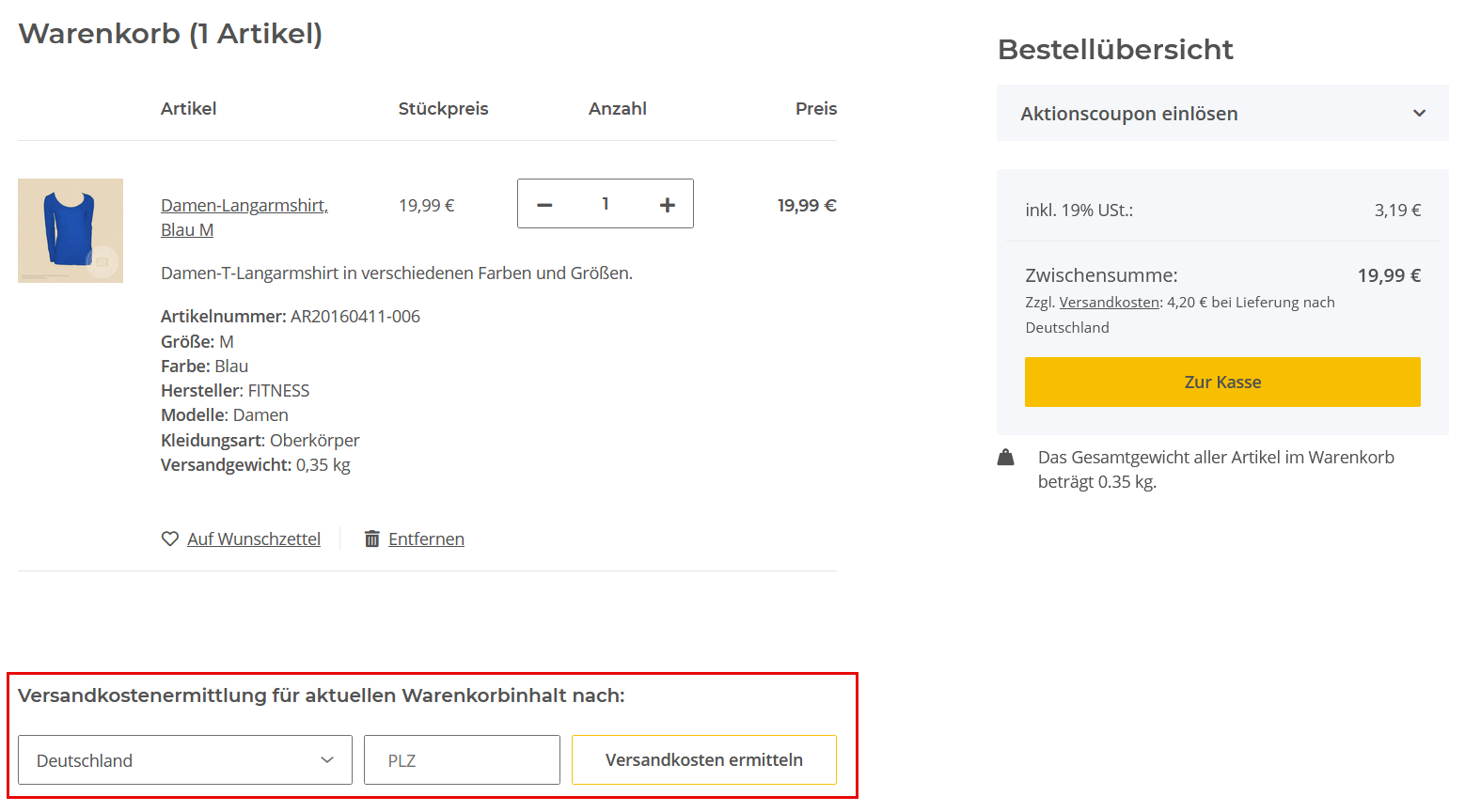Expand the Aktionscoupon chevron arrow
This screenshot has width=1465, height=812.
point(1419,114)
